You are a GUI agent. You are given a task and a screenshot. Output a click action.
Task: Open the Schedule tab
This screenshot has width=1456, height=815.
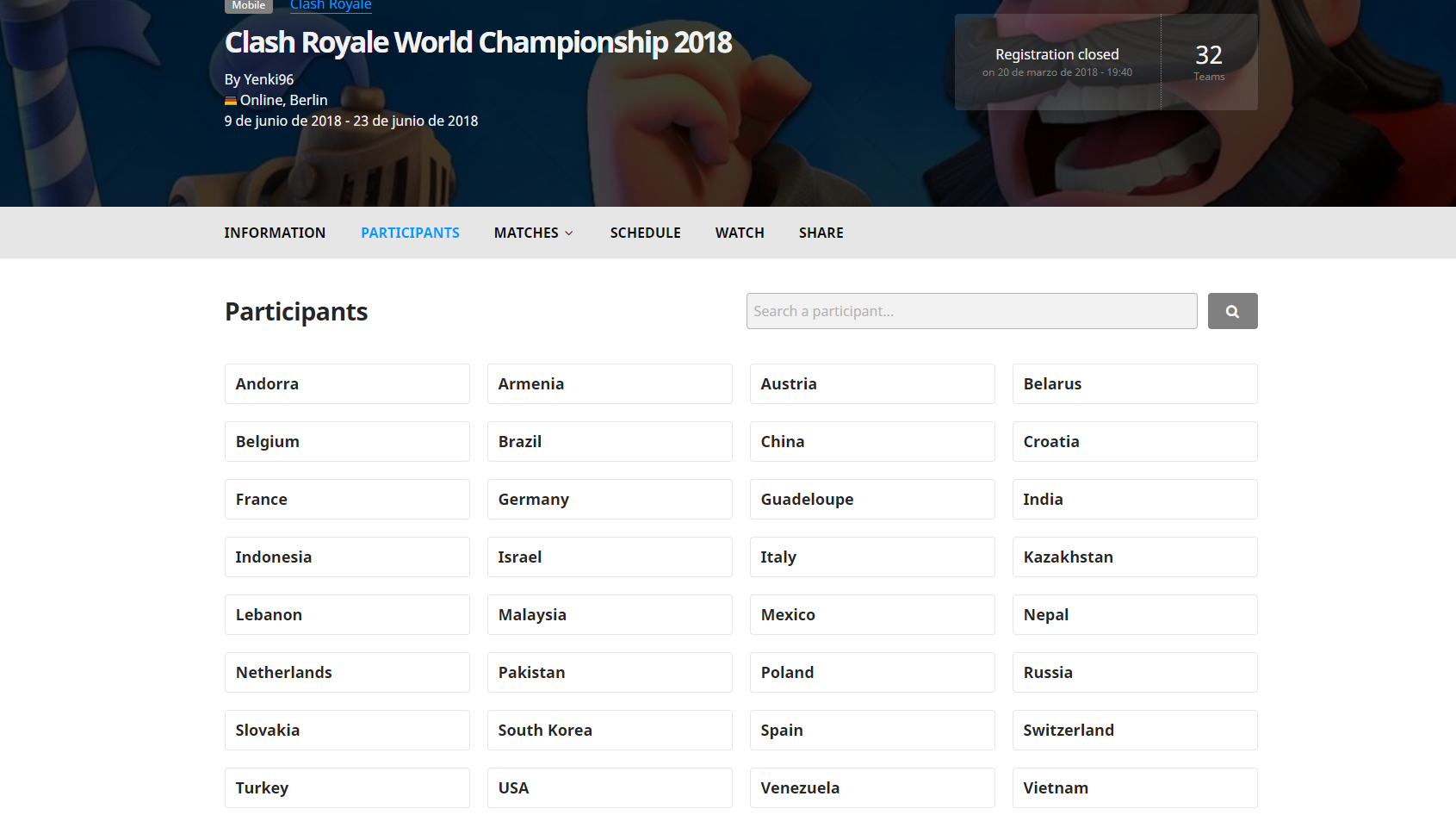pos(645,233)
